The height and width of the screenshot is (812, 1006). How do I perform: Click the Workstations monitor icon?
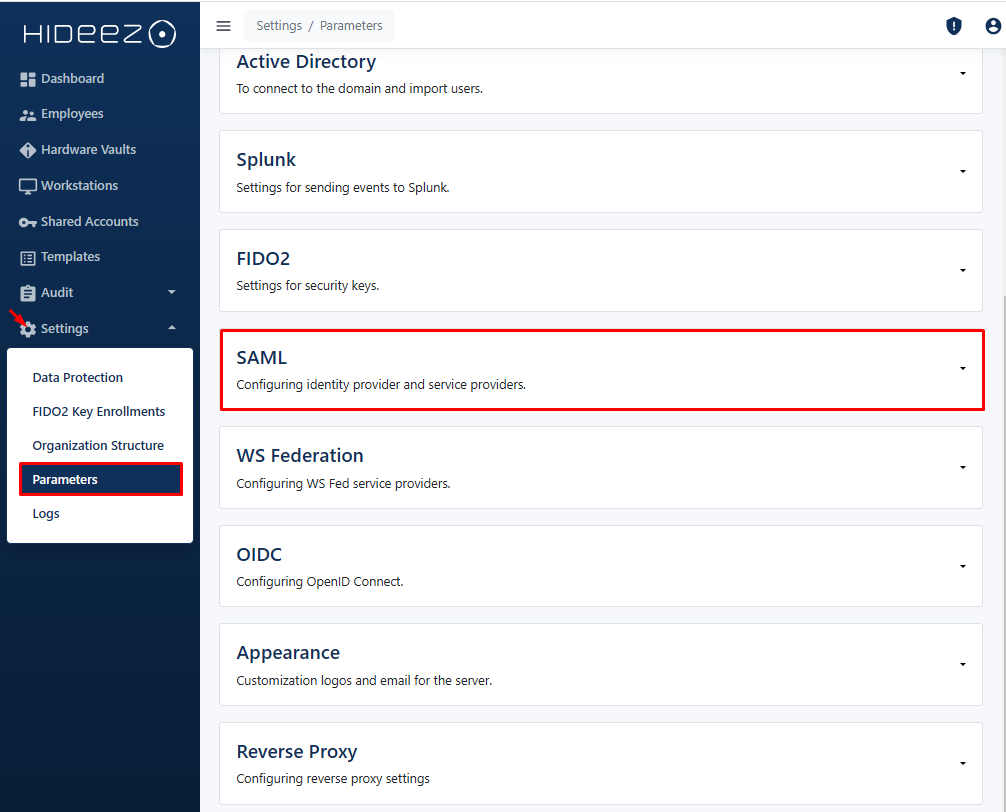tap(28, 186)
